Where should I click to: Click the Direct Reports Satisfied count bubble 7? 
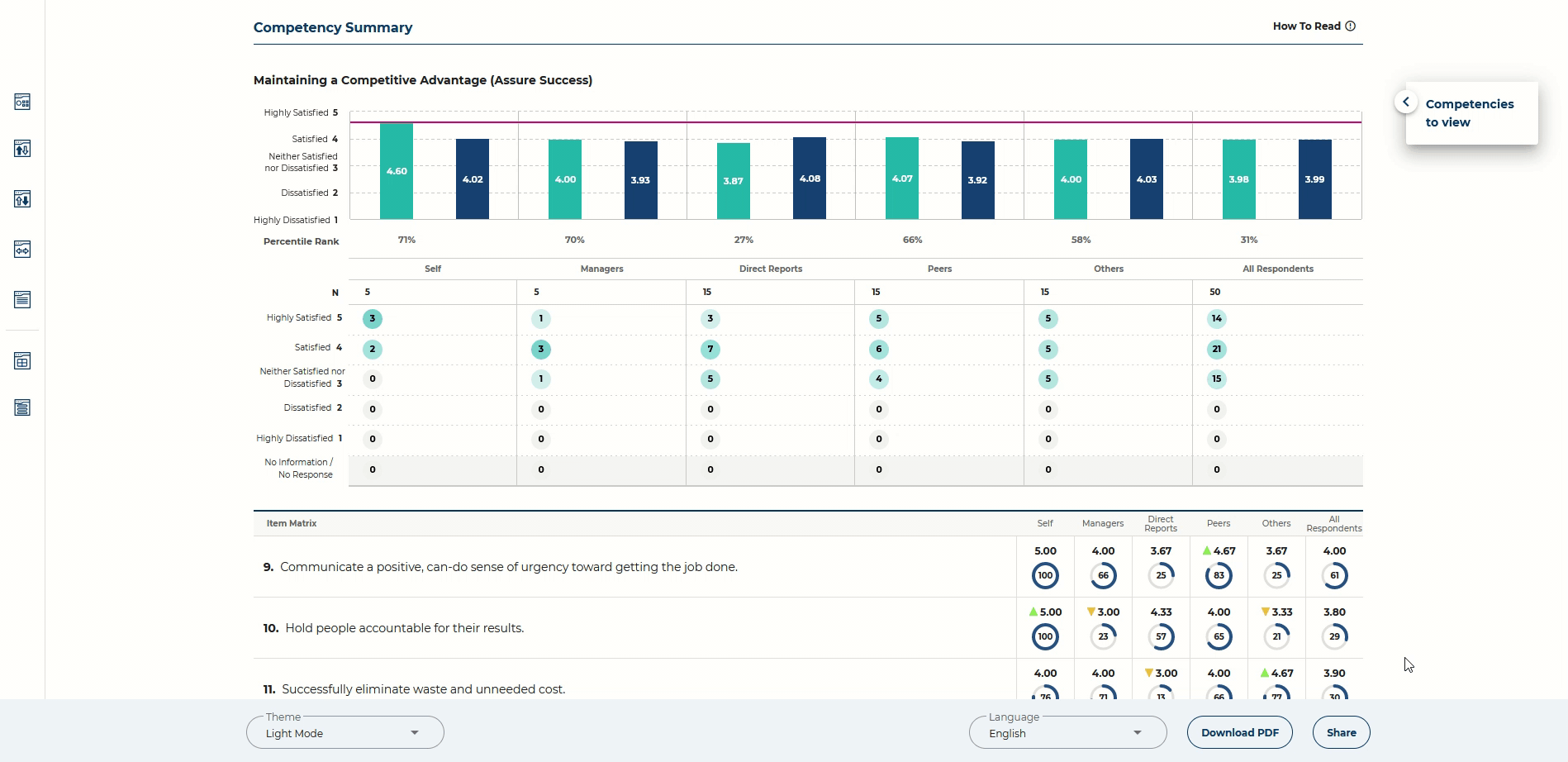pyautogui.click(x=710, y=349)
